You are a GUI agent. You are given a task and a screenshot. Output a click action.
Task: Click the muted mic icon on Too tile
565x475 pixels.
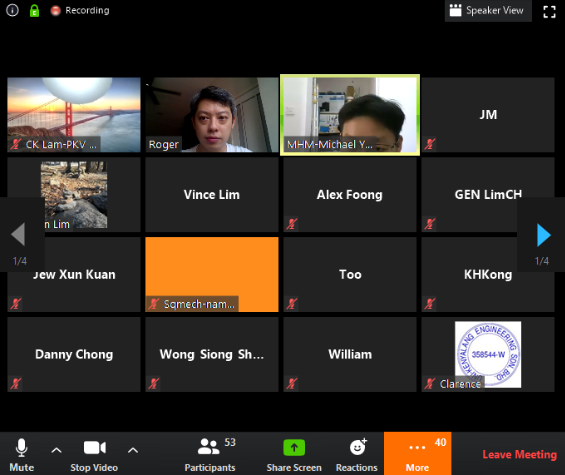tap(292, 304)
